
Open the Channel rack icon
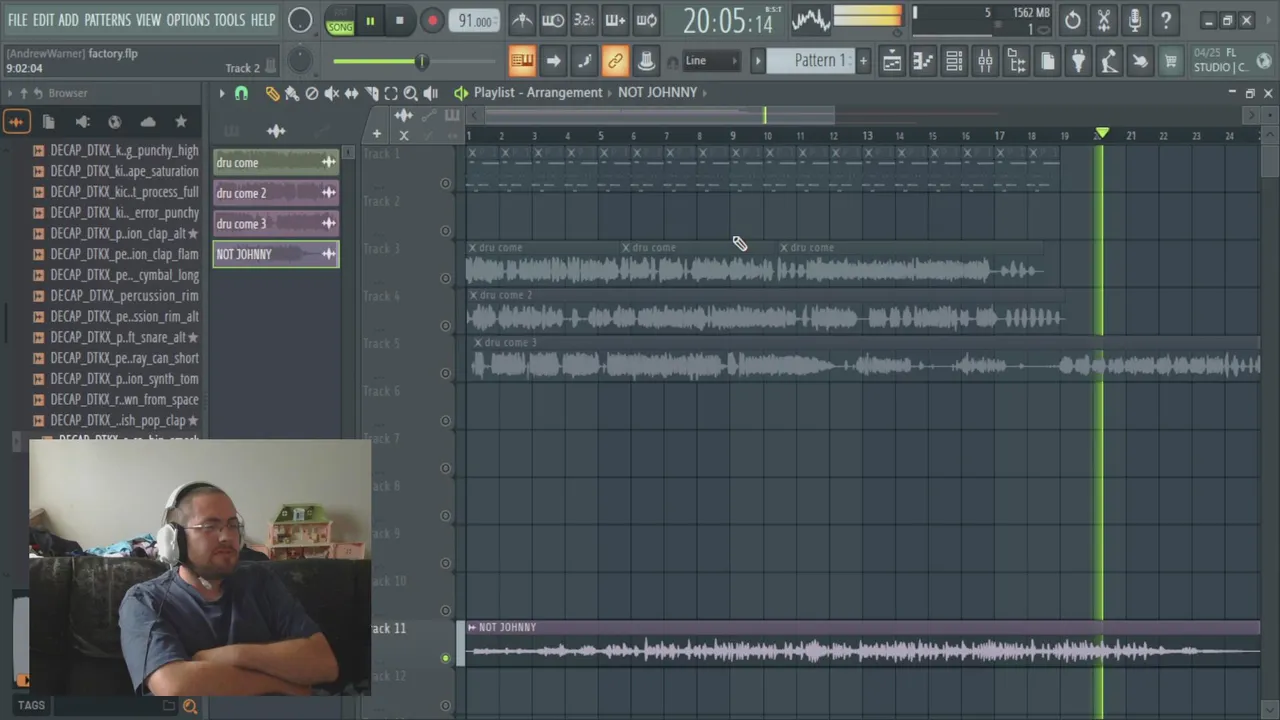pos(954,62)
